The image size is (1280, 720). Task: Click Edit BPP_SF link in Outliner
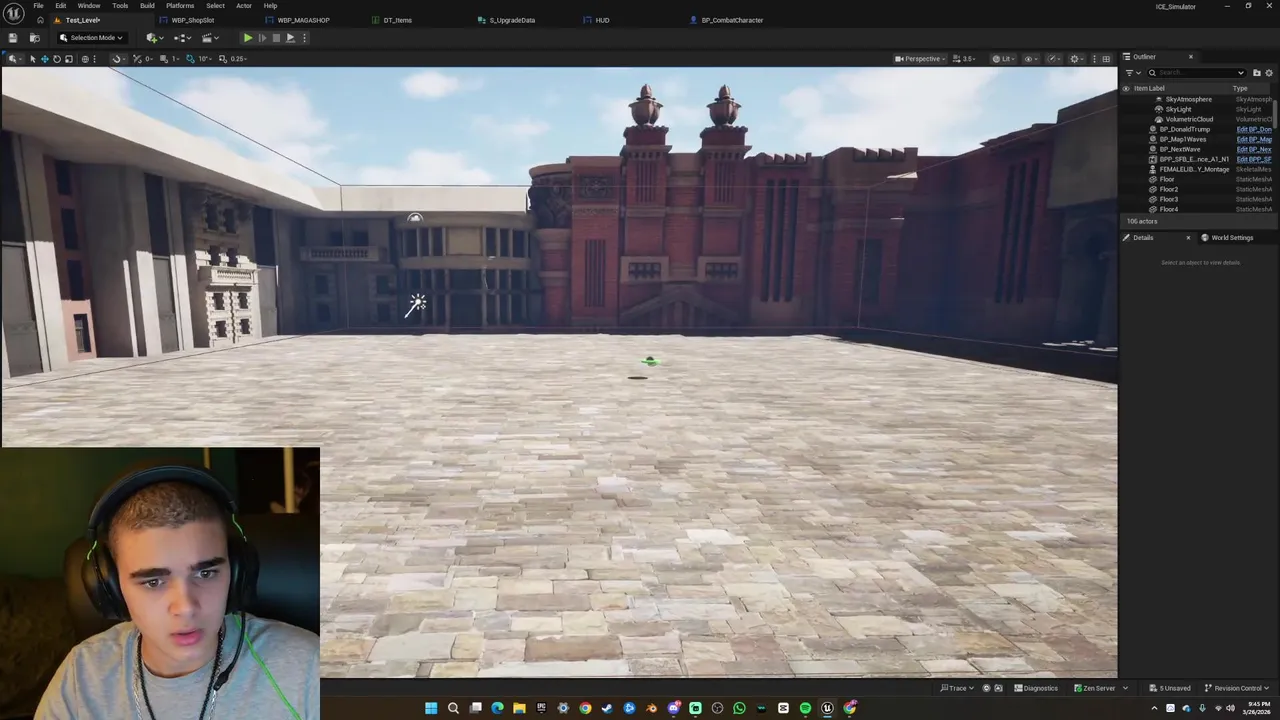(x=1254, y=159)
